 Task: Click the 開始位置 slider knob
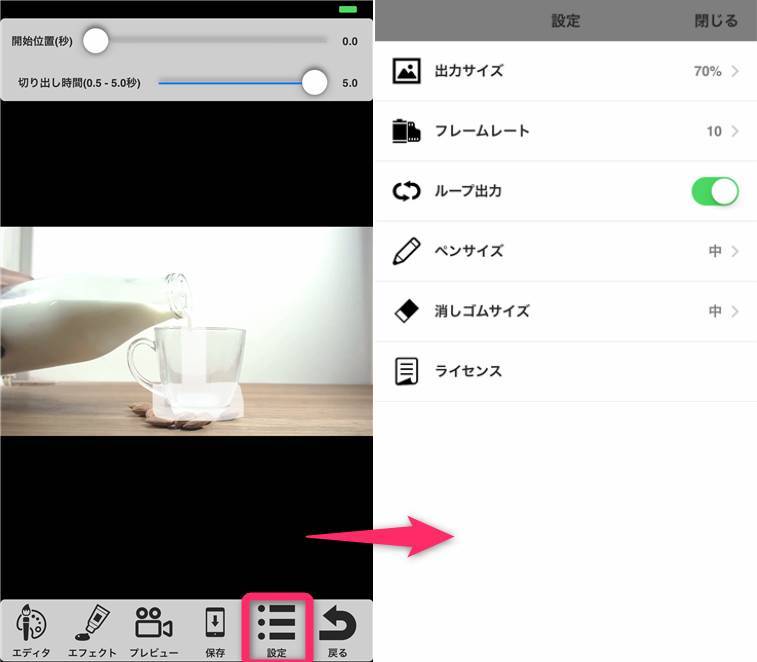[x=96, y=41]
